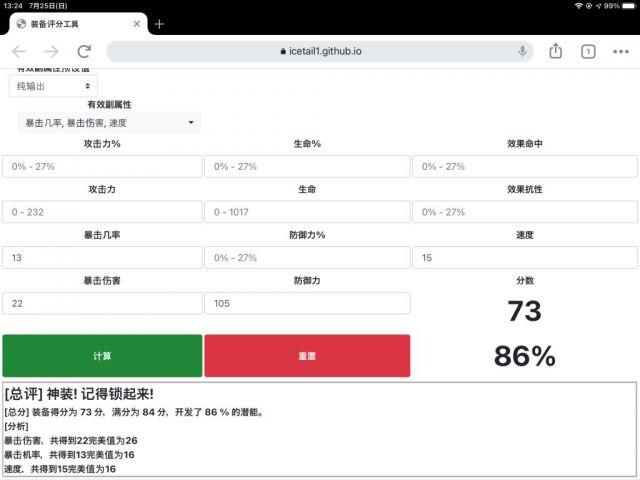The height and width of the screenshot is (480, 640).
Task: Tap the microphone icon in address bar
Action: click(522, 51)
